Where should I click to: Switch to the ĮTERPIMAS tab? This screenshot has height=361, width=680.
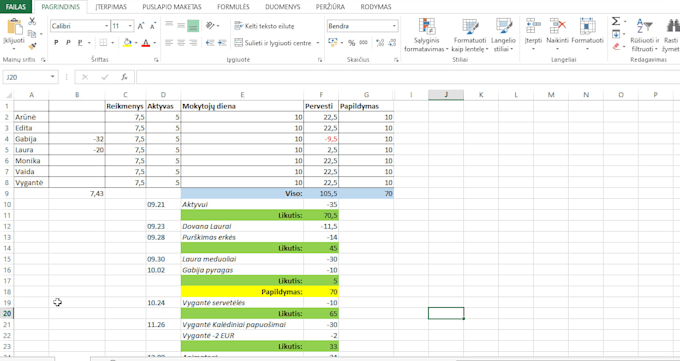pos(111,7)
